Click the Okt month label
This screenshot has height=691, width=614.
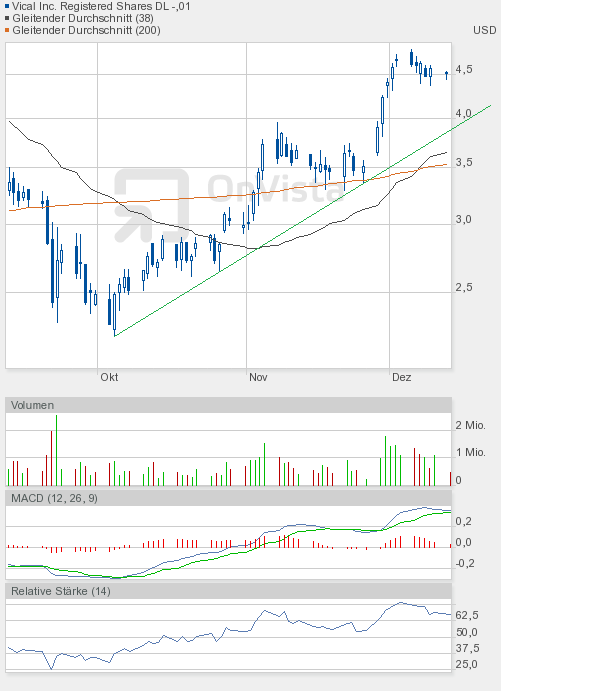coord(109,377)
